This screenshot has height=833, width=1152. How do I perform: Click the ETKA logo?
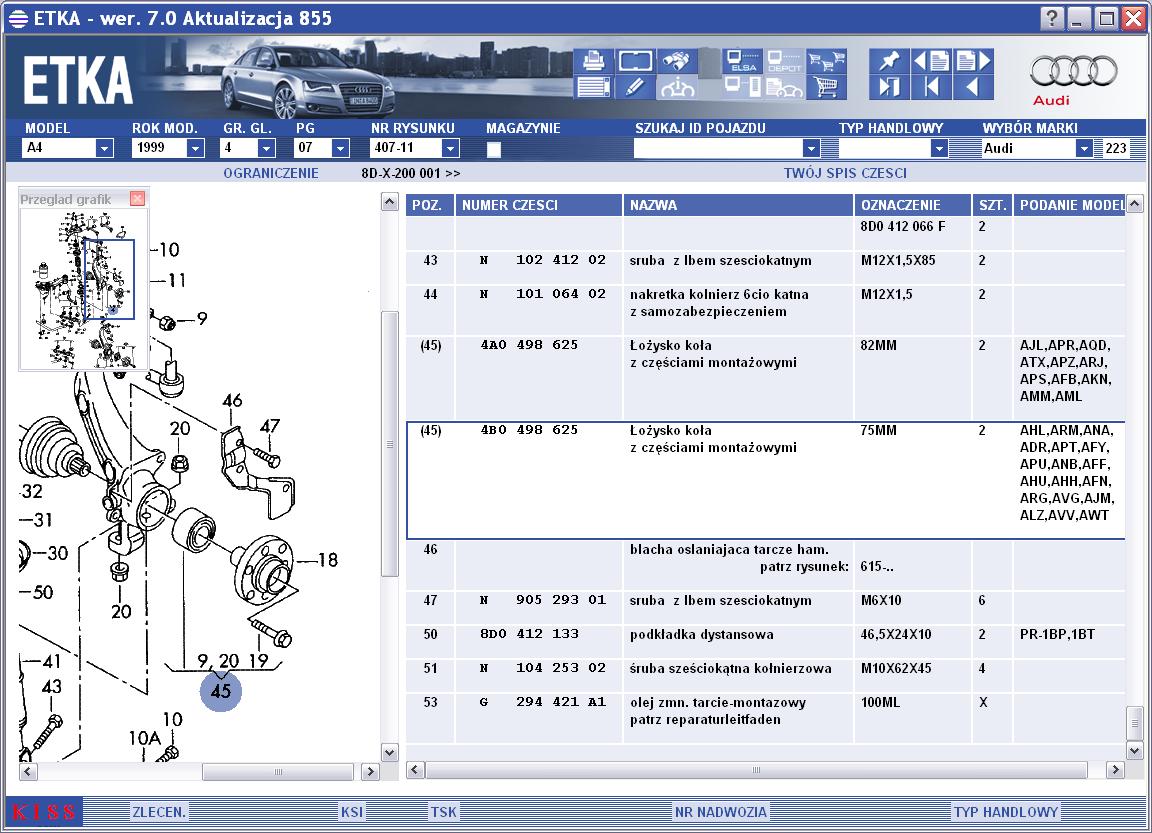(78, 81)
